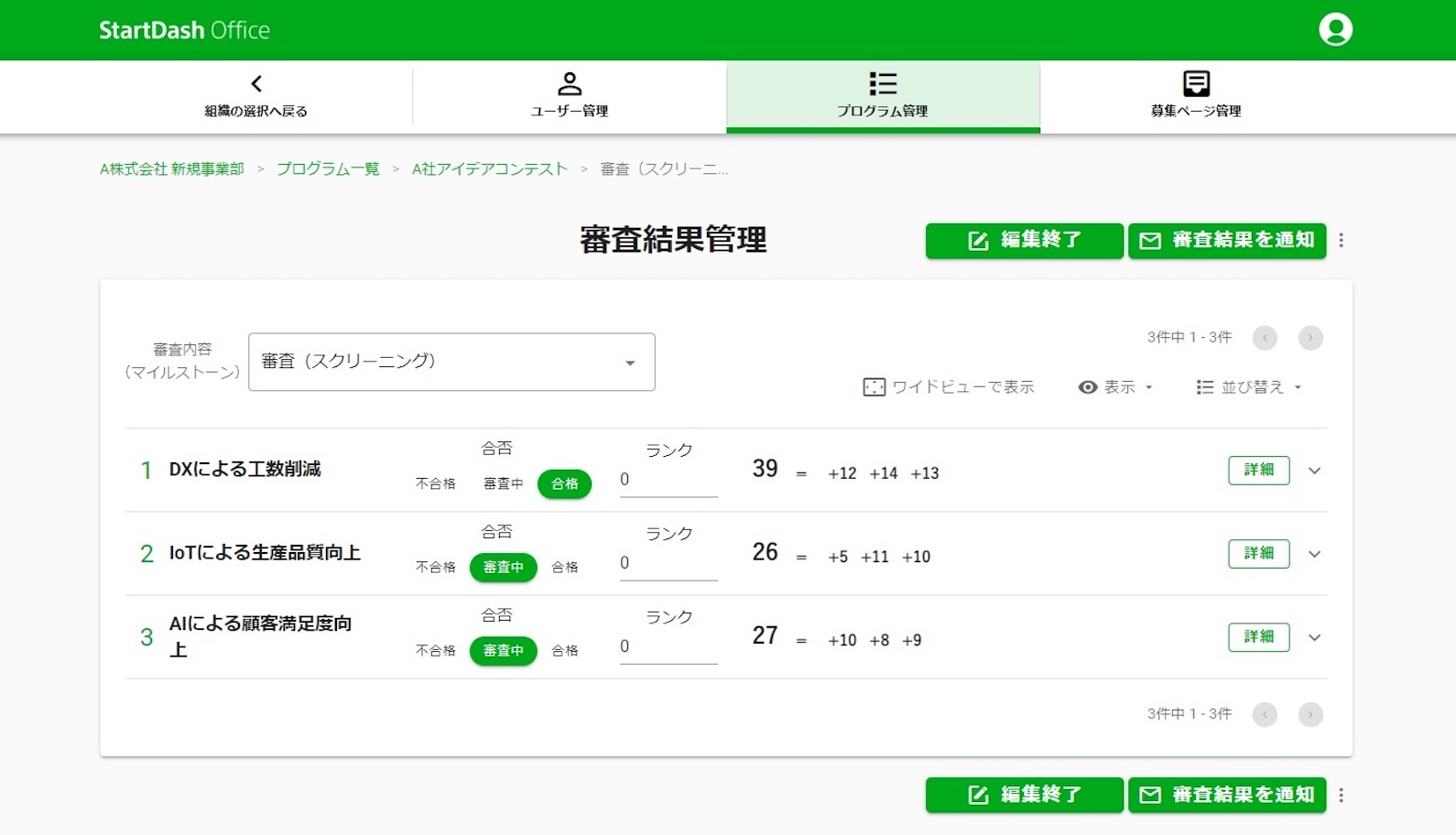
Task: Open the ユーザー管理 tab
Action: click(570, 96)
